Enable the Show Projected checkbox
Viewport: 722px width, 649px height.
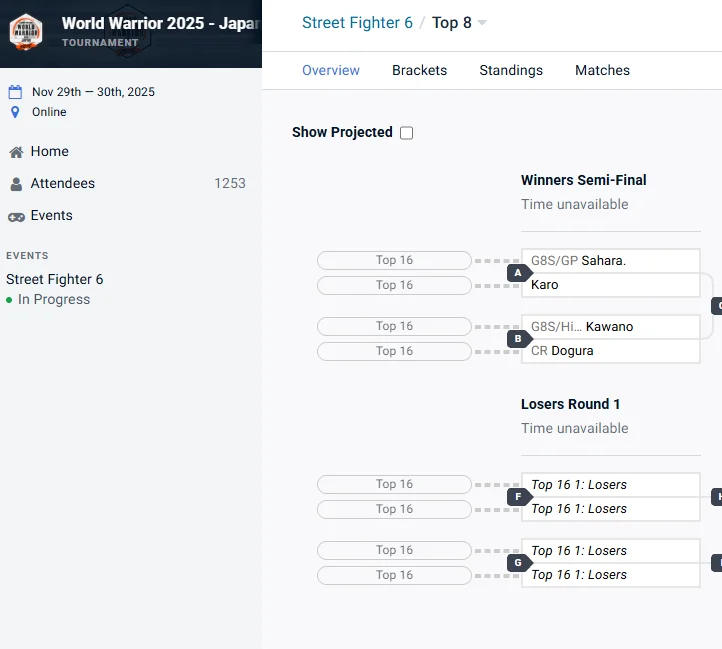[x=406, y=133]
